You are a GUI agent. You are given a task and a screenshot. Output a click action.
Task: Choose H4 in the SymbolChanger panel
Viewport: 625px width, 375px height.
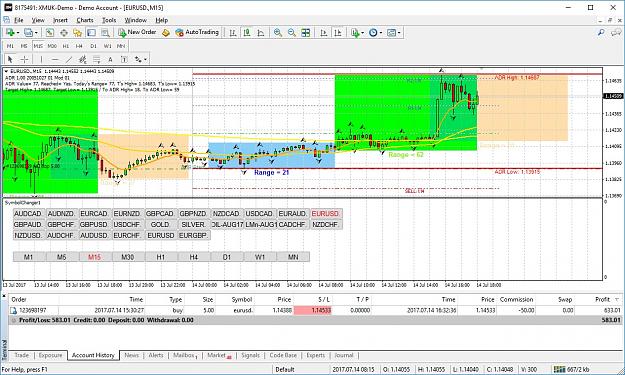click(x=194, y=257)
